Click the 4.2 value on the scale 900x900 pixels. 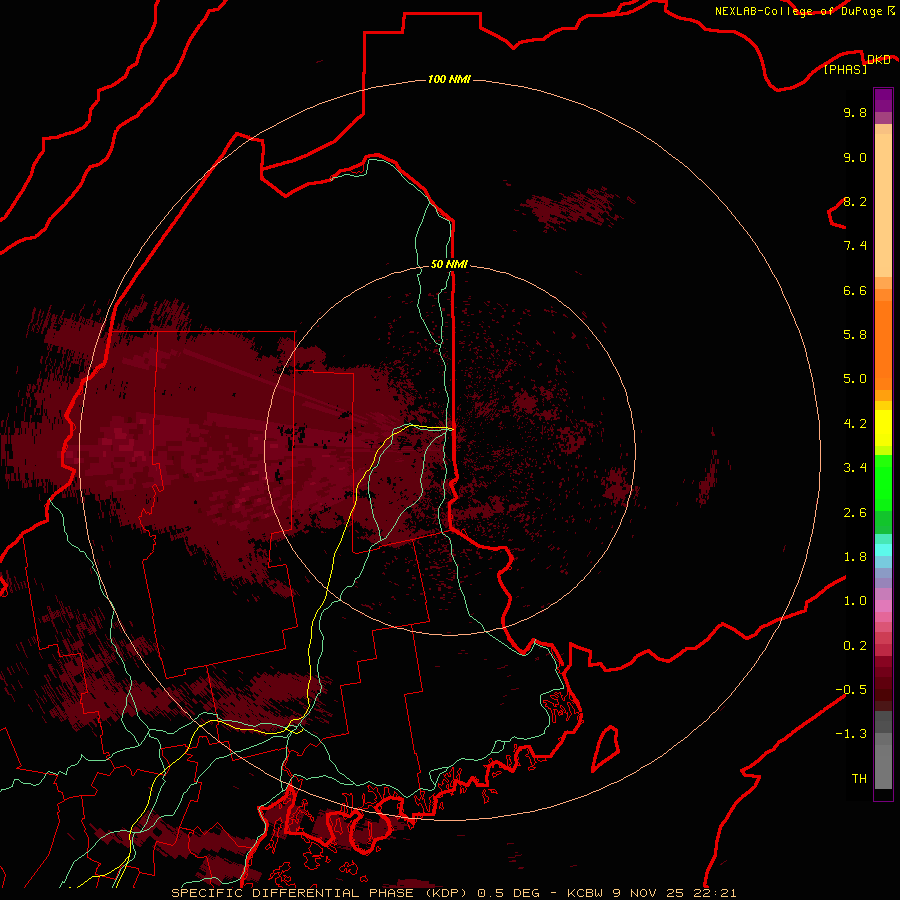855,423
